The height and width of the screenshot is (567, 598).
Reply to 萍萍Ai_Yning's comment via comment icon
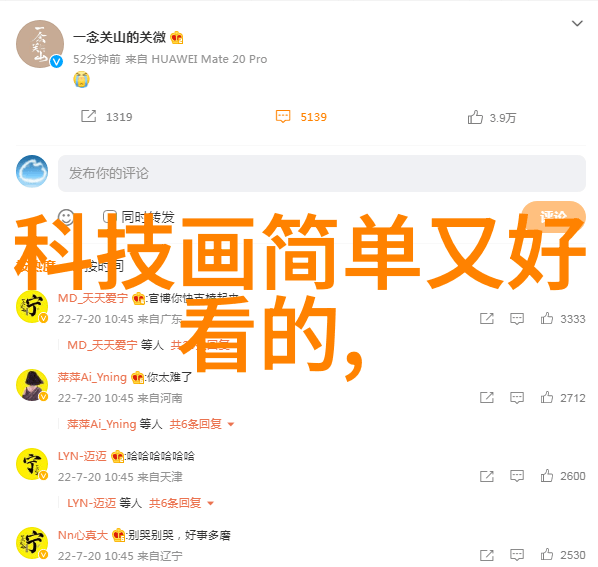click(517, 398)
